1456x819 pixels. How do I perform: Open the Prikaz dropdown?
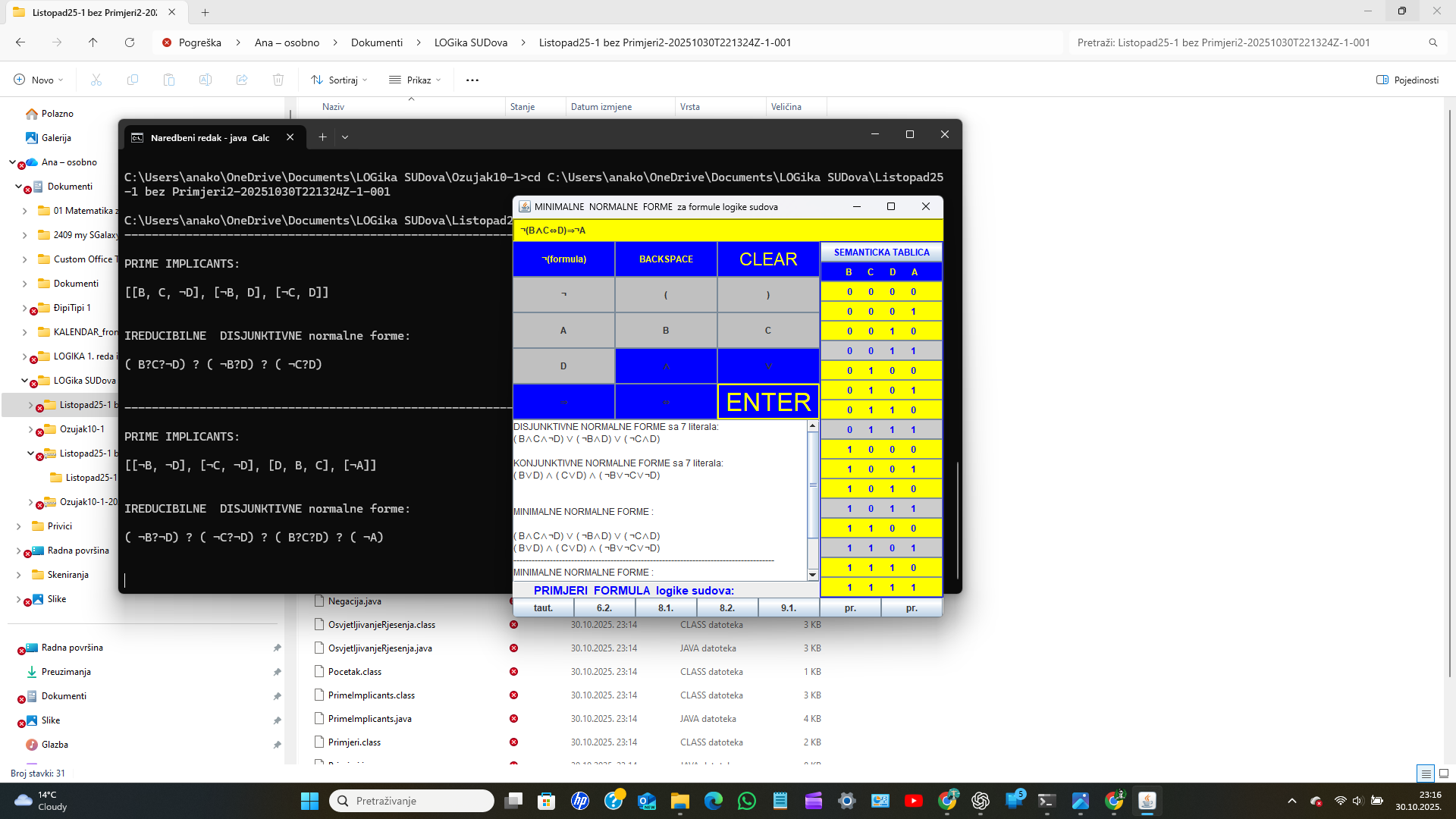414,79
